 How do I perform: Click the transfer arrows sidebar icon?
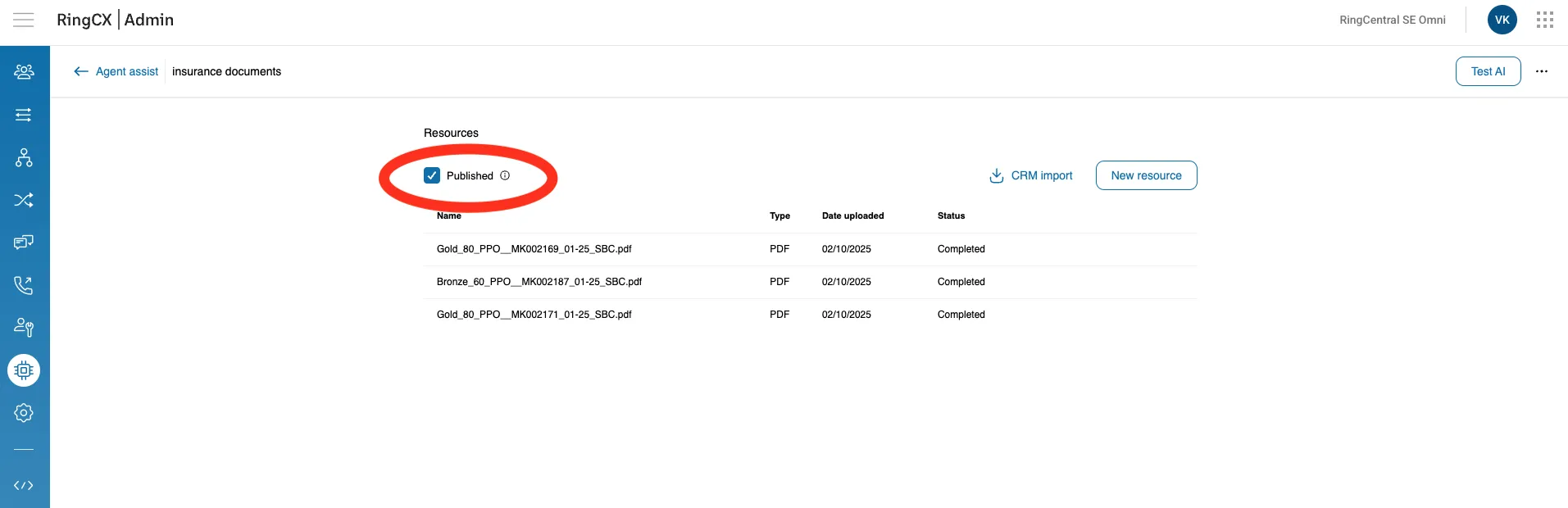pos(24,115)
